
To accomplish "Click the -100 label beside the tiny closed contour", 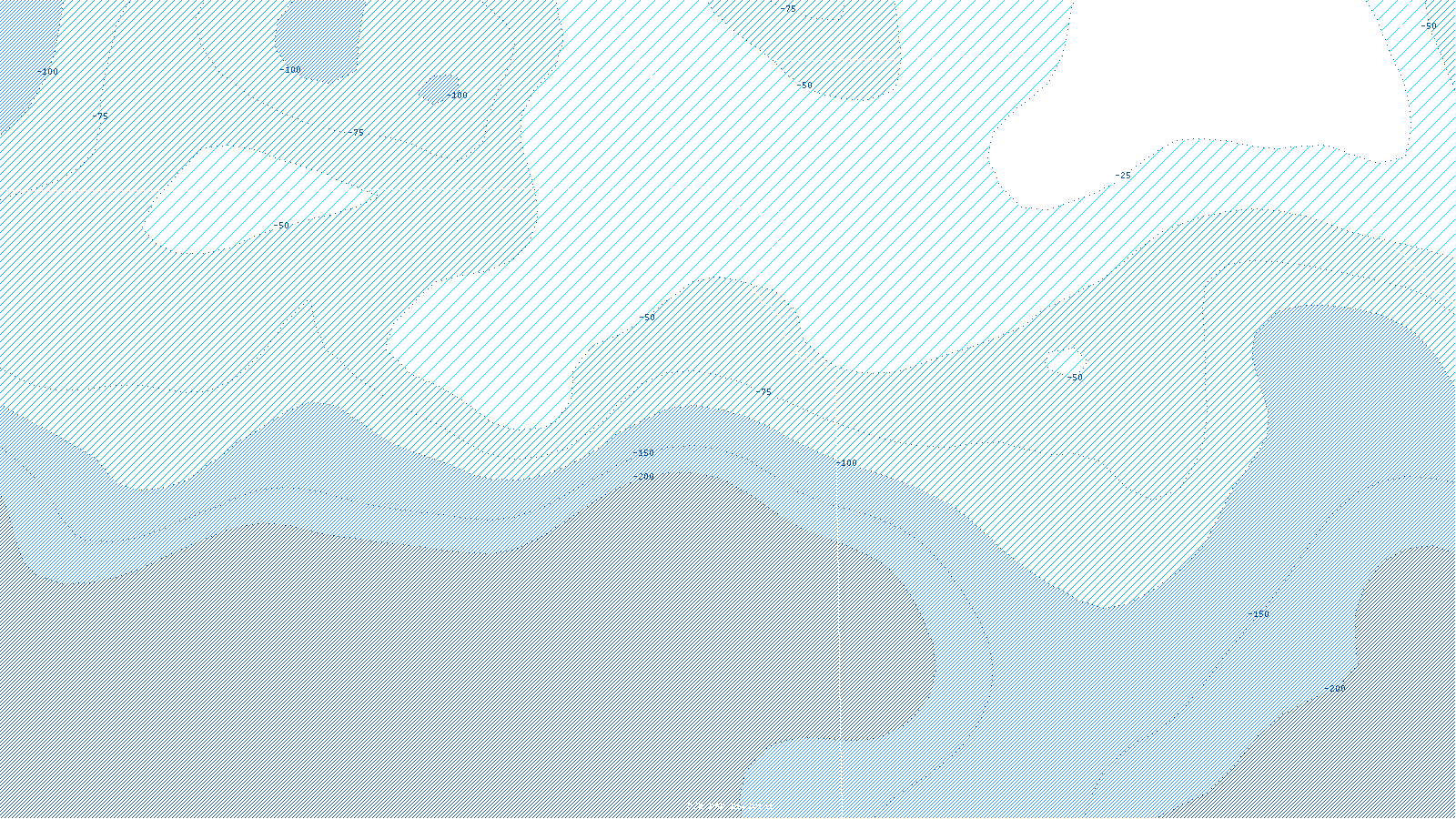I will [457, 96].
